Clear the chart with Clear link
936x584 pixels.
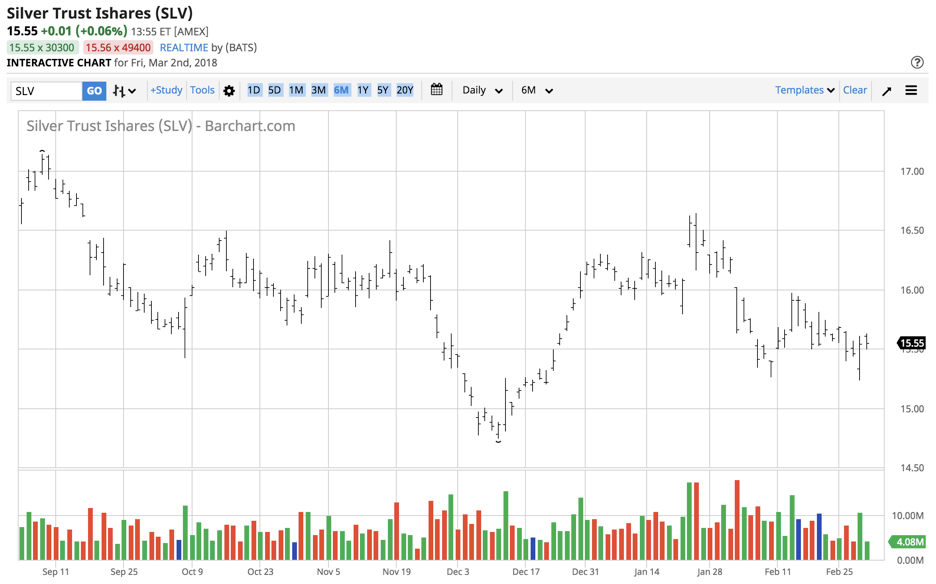click(855, 90)
